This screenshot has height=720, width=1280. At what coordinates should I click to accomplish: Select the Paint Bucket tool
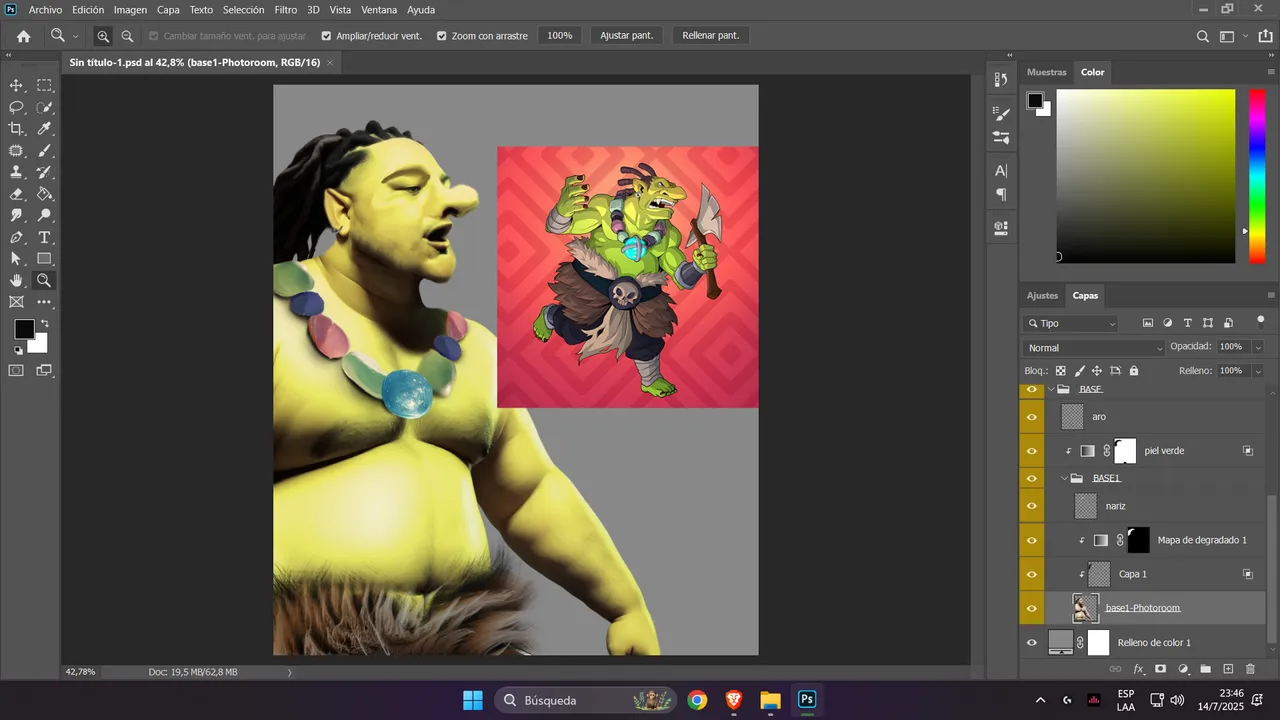click(45, 194)
